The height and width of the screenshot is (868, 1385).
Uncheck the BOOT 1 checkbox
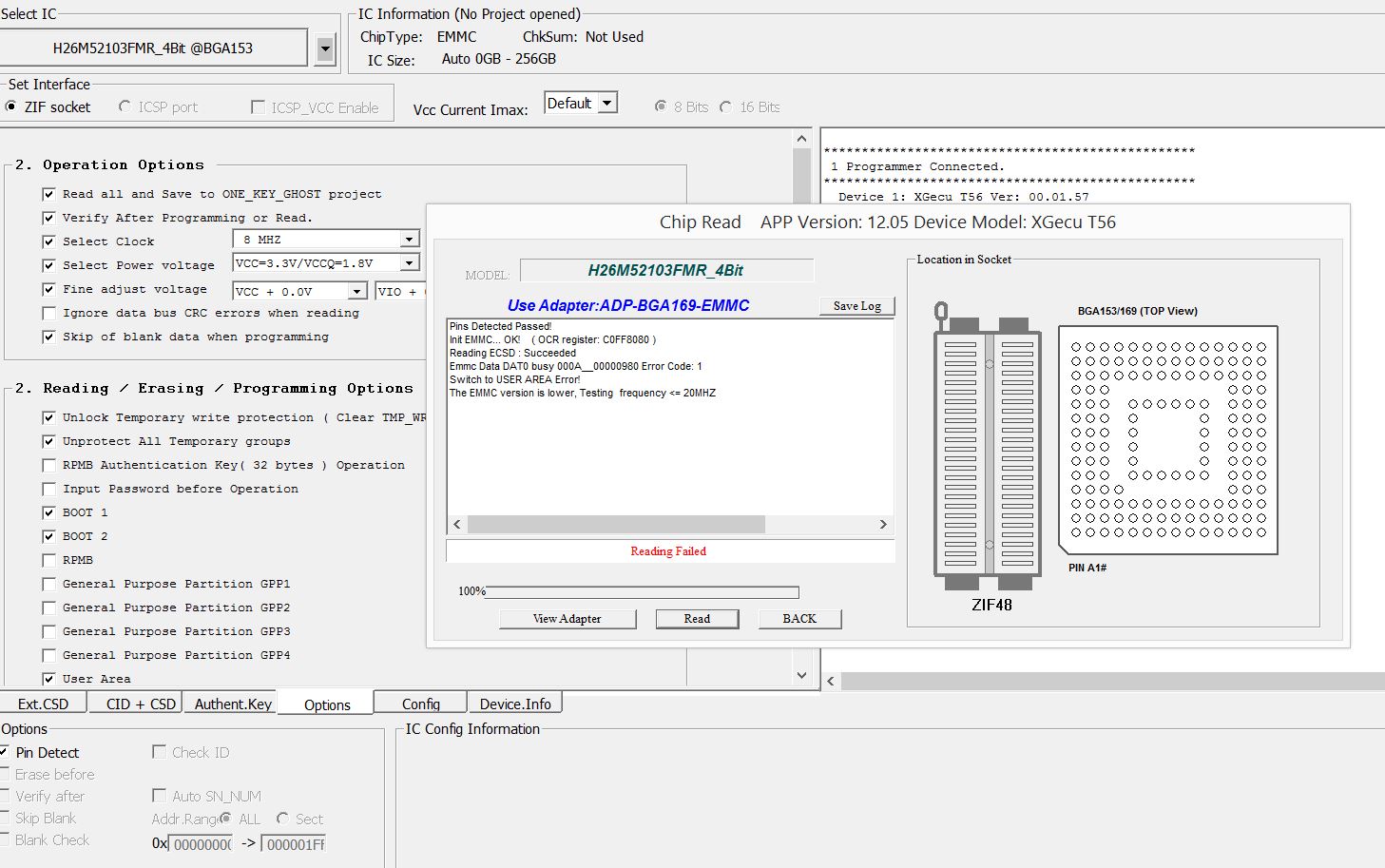(48, 512)
